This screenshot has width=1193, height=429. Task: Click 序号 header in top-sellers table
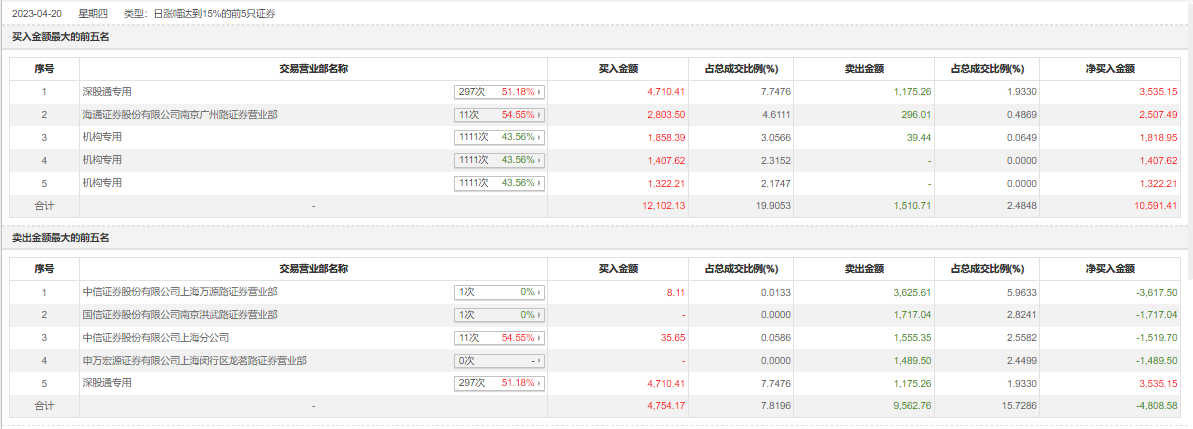[44, 269]
